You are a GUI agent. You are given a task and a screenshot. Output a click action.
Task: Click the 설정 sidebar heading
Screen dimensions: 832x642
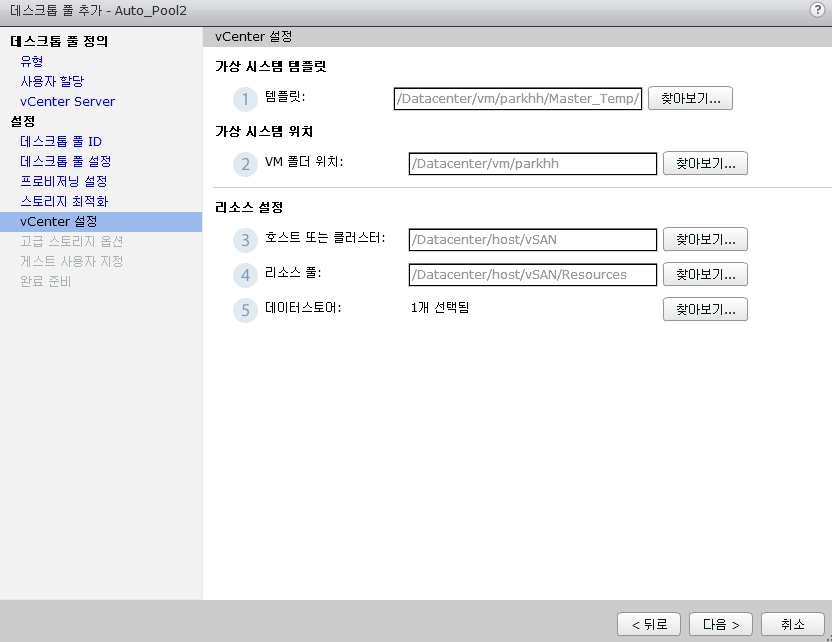click(x=23, y=122)
